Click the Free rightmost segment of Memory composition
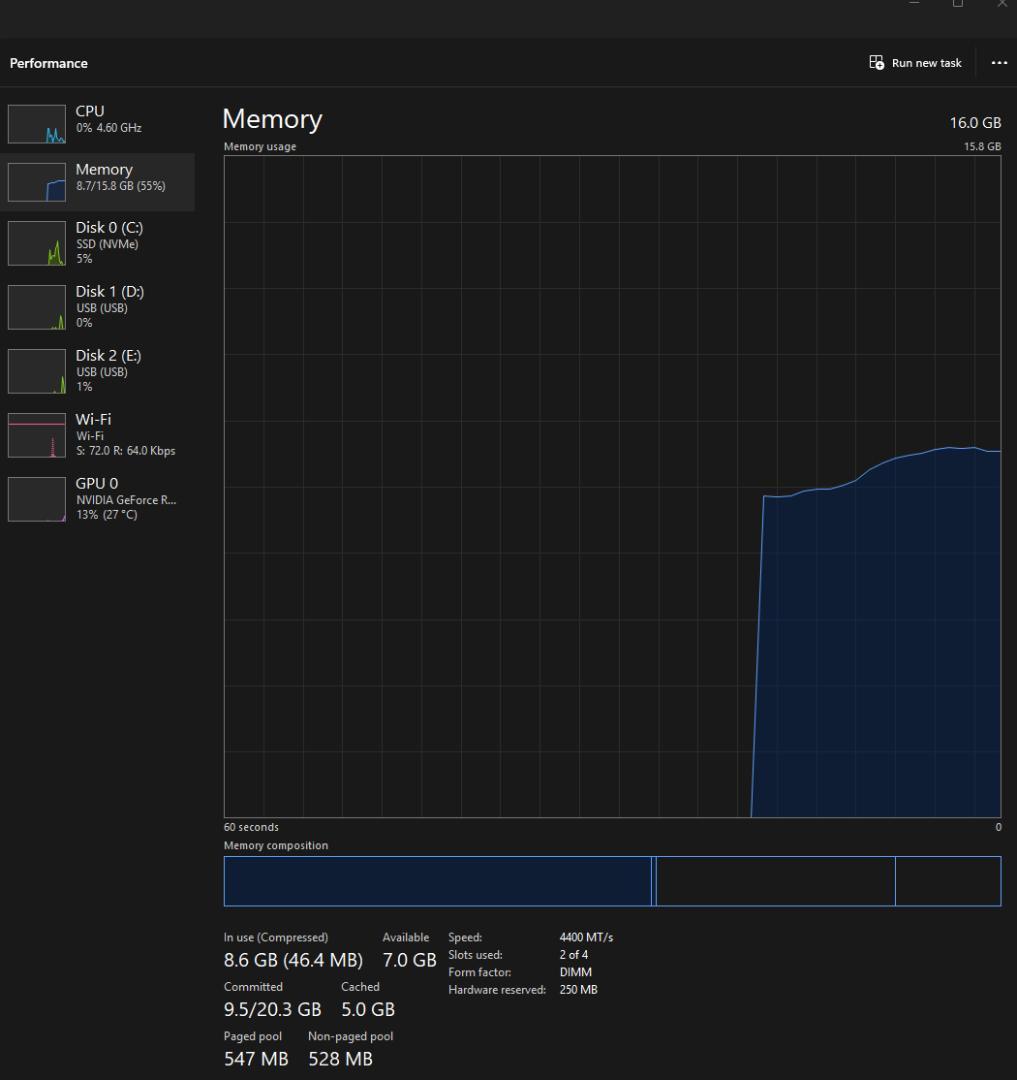Image resolution: width=1017 pixels, height=1080 pixels. (x=947, y=881)
